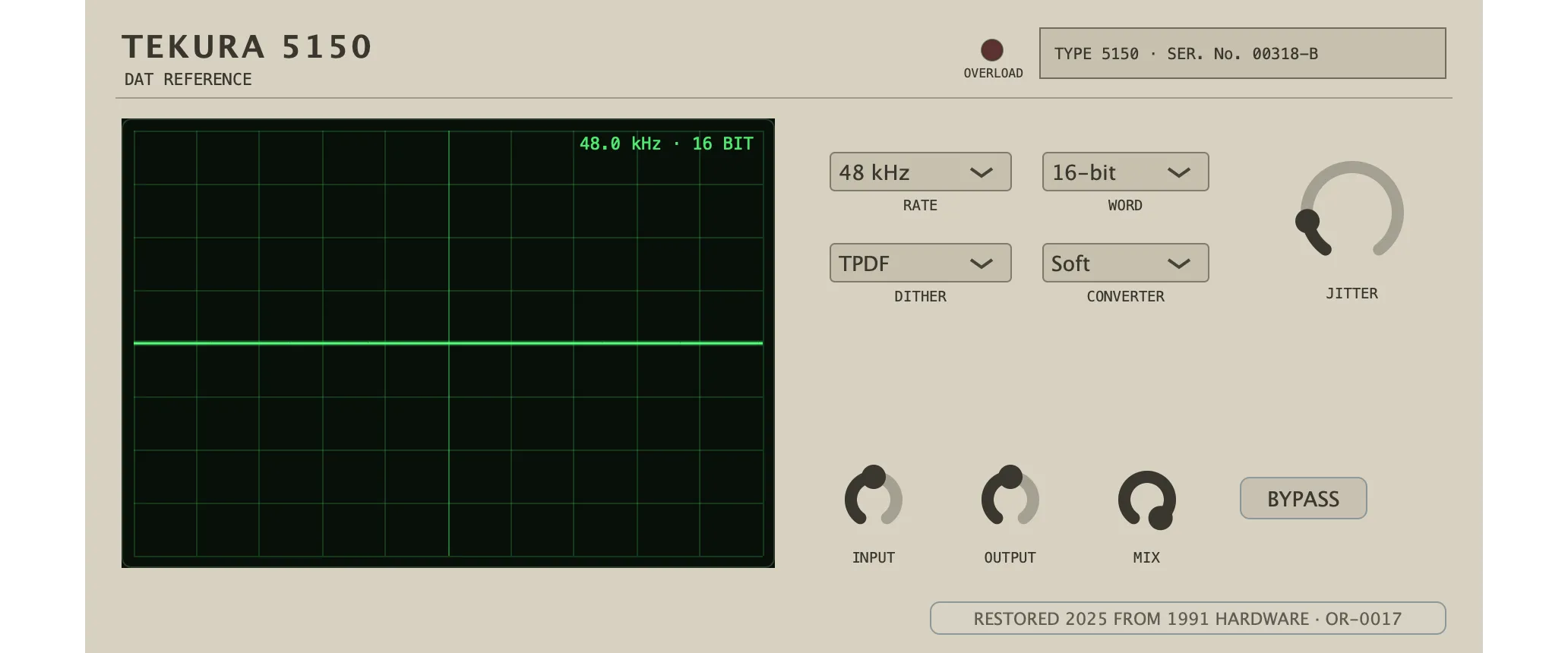
Task: Click the MIX label text
Action: (x=1146, y=557)
